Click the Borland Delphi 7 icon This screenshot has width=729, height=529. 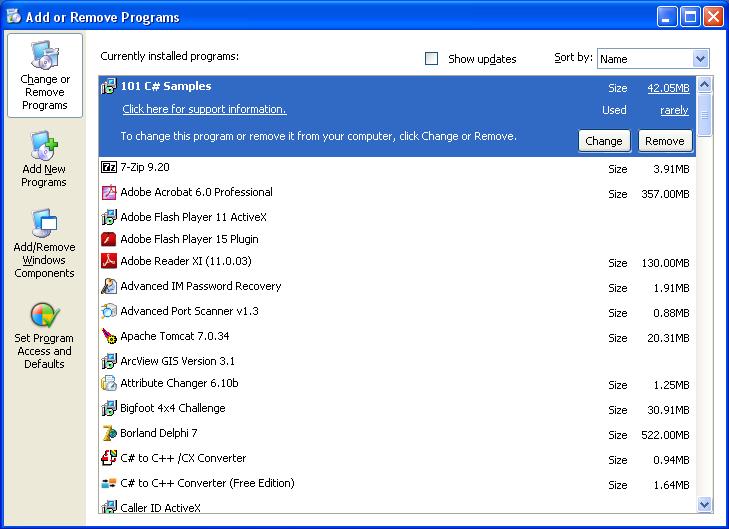click(109, 433)
